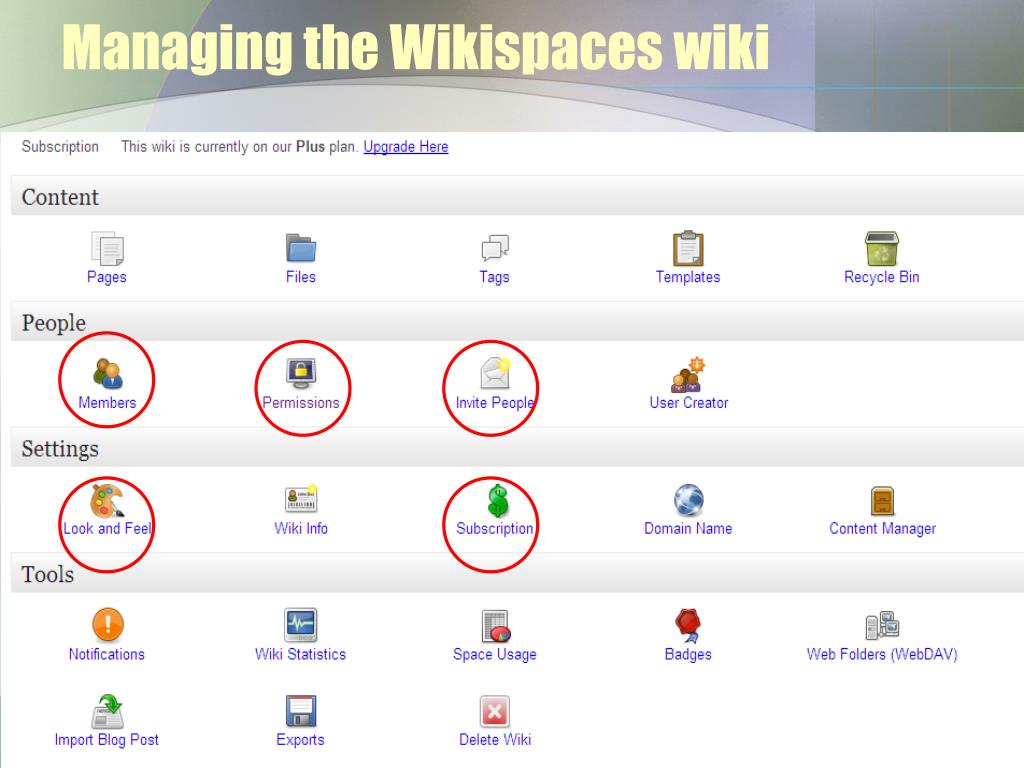Click the Files text link
1024x768 pixels.
[301, 277]
